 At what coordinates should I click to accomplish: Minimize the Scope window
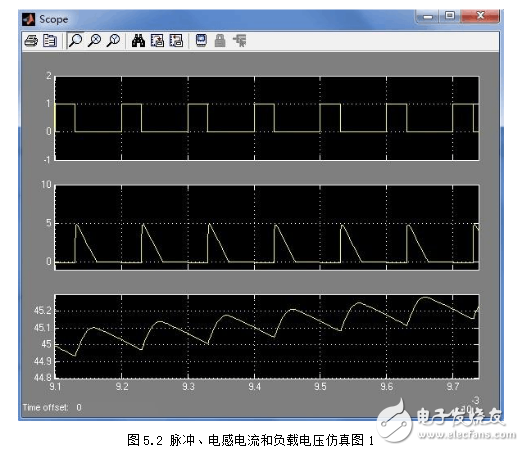(x=428, y=16)
